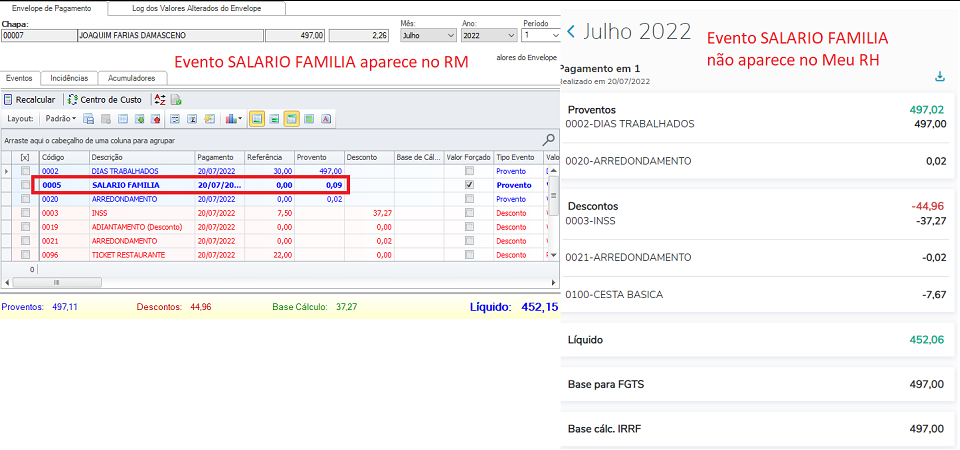This screenshot has width=960, height=450.
Task: Click the document with green check icon
Action: click(x=176, y=100)
